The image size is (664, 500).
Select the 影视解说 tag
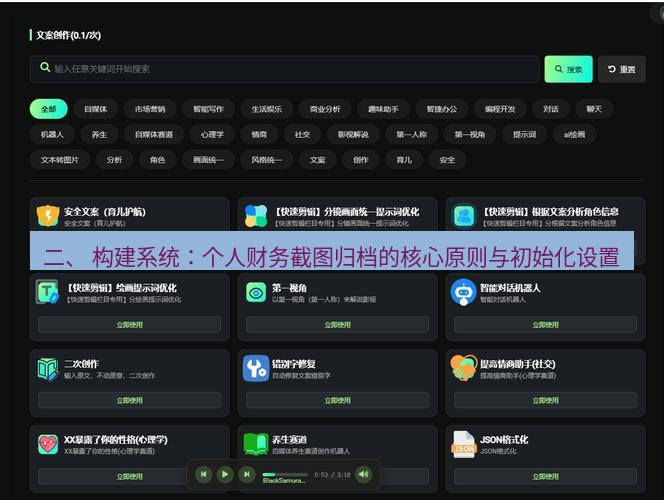pos(353,134)
